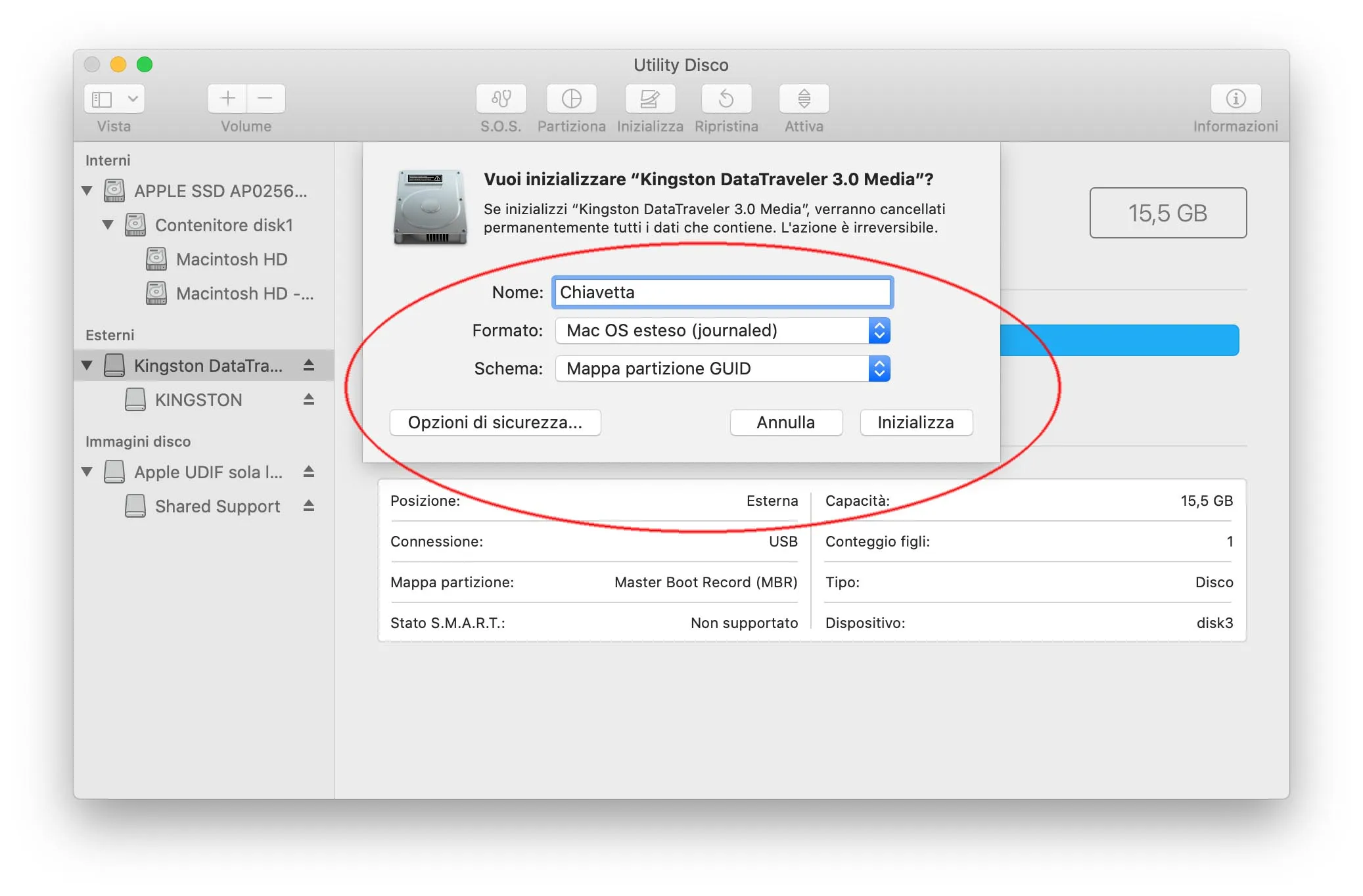Screen dimensions: 1363x896
Task: Open Ripristina from the toolbar
Action: [726, 99]
